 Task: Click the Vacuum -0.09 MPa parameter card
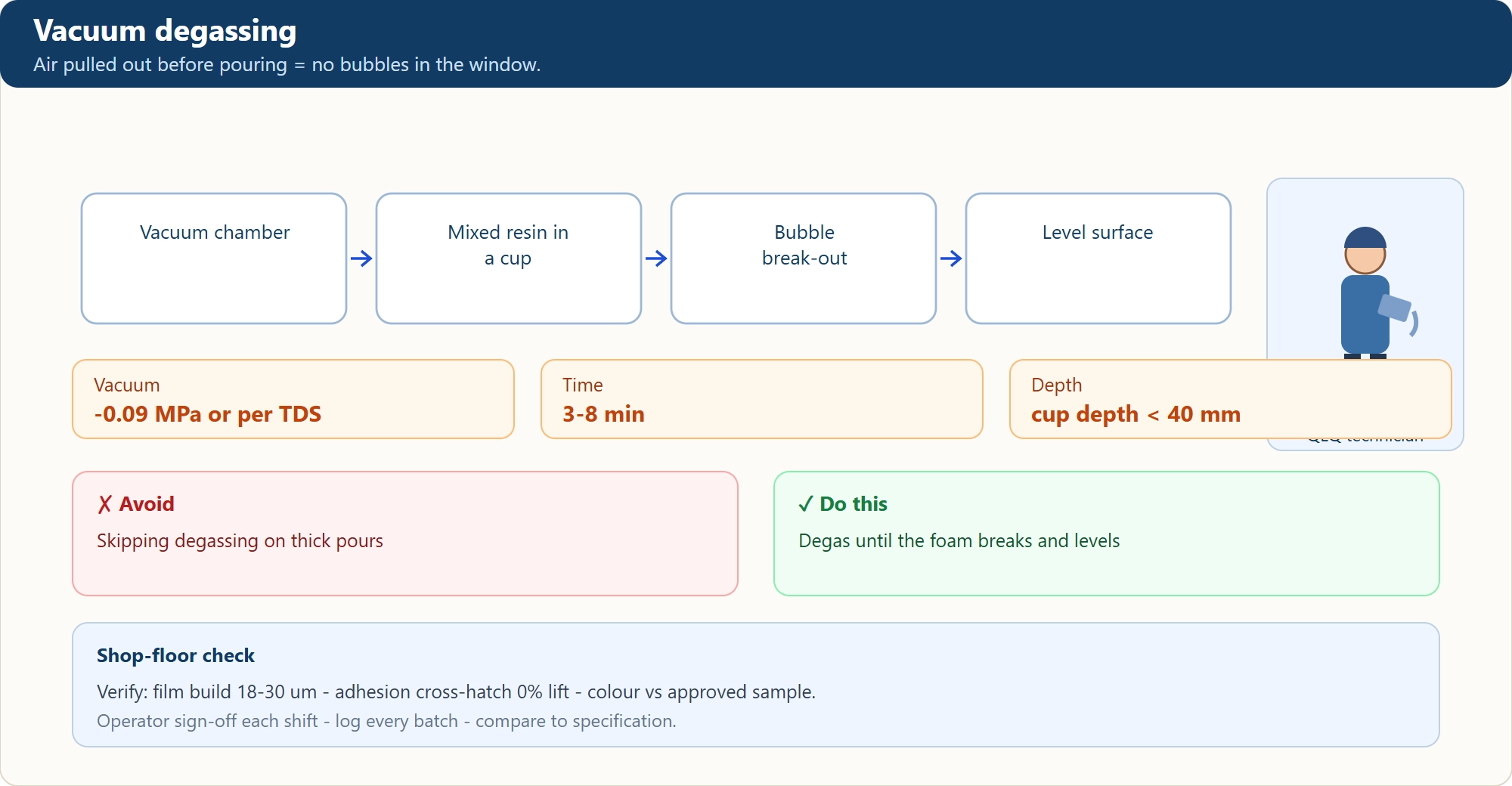pos(293,399)
